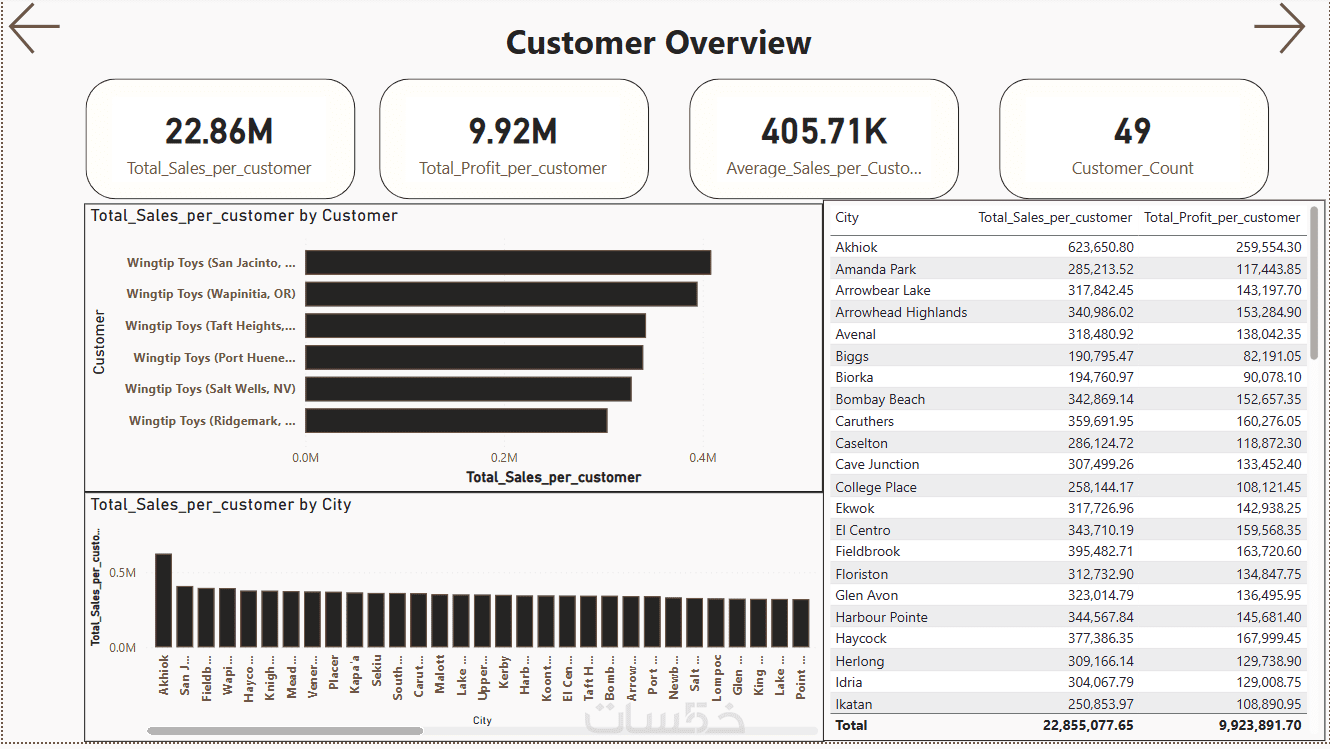Select the Wingtip Toys (Ridgemark) bar
Viewport: 1330px width, 749px height.
(x=456, y=421)
